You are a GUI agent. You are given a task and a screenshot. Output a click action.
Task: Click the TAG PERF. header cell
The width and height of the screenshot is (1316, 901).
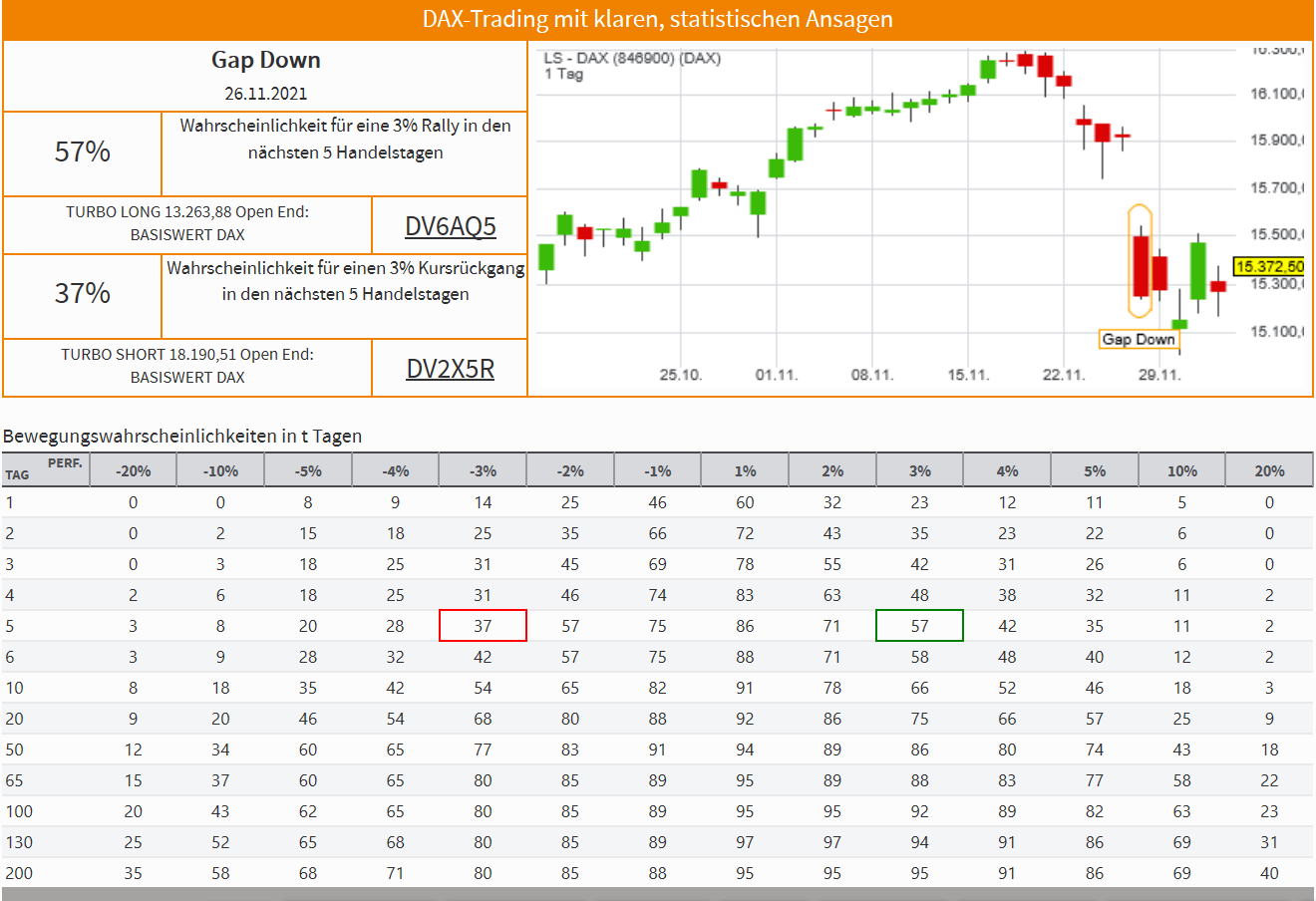pyautogui.click(x=45, y=470)
